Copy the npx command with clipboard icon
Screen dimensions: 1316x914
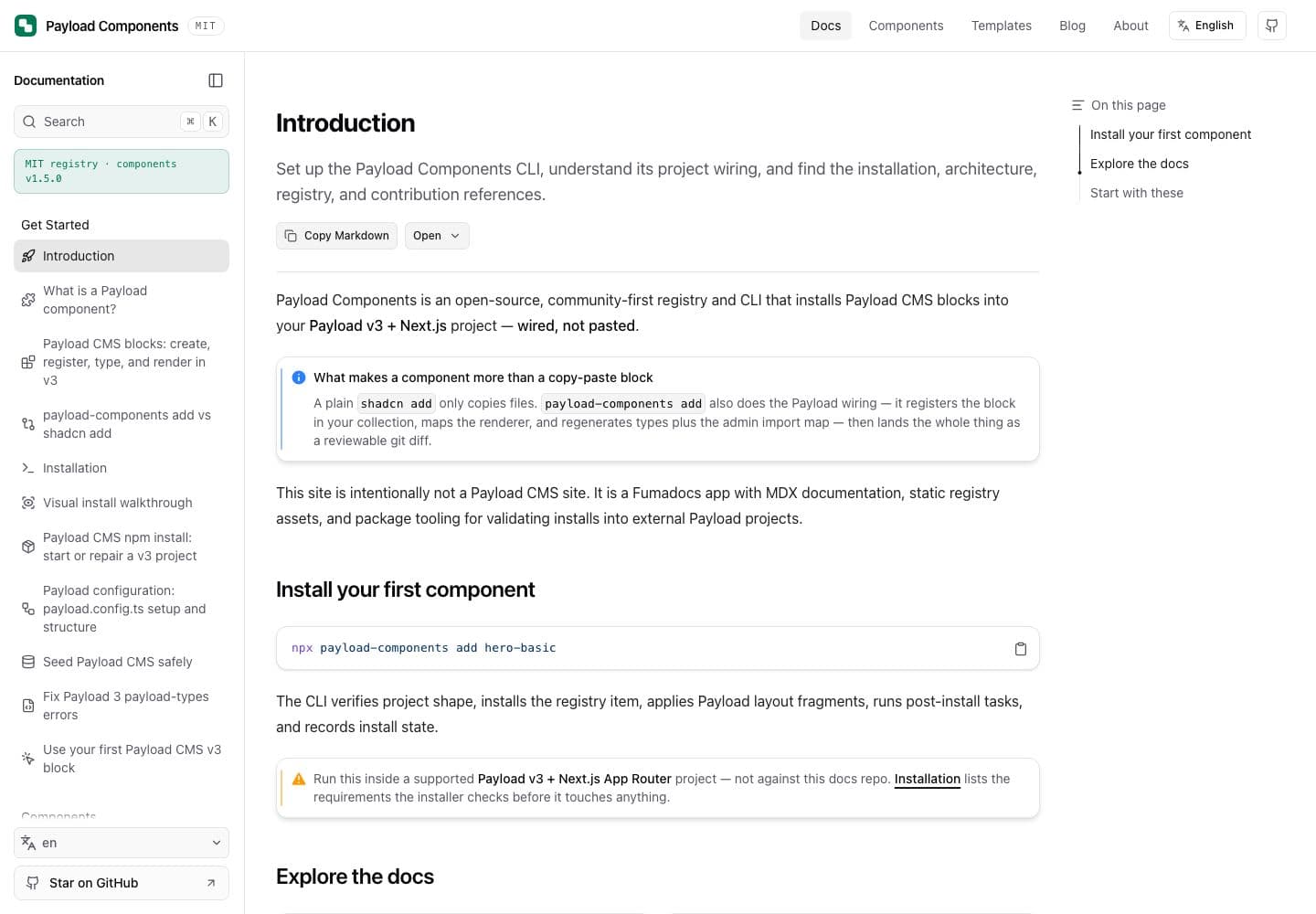coord(1021,649)
